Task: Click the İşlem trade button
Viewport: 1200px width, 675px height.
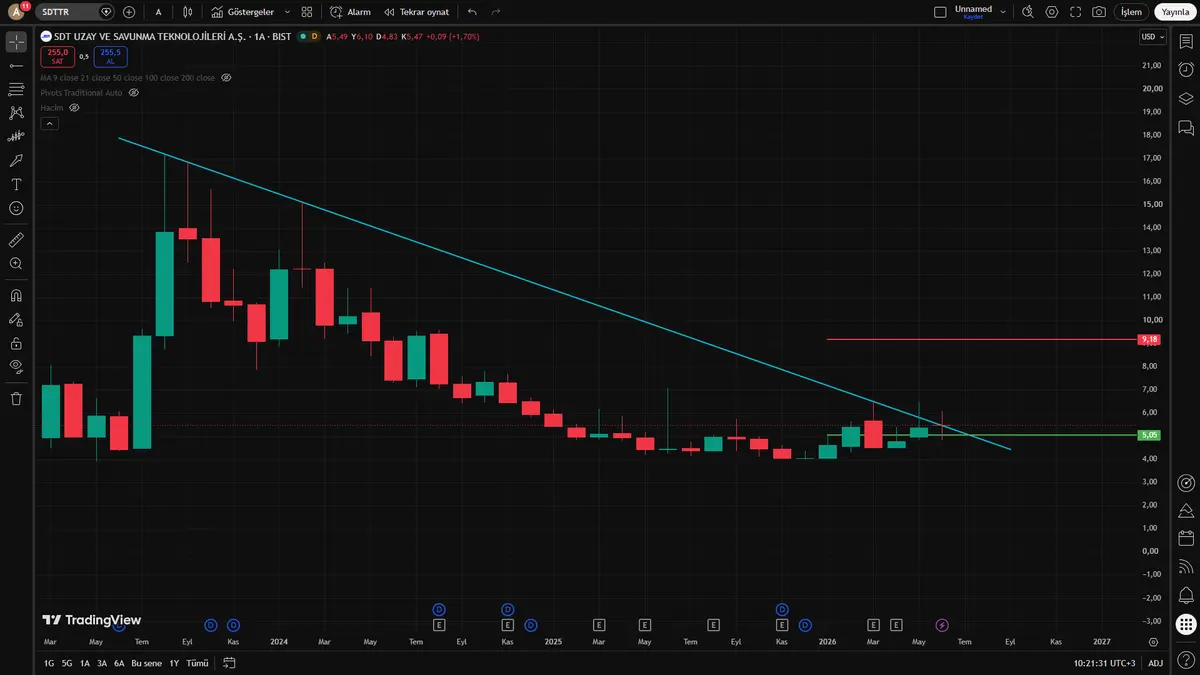Action: click(1130, 12)
